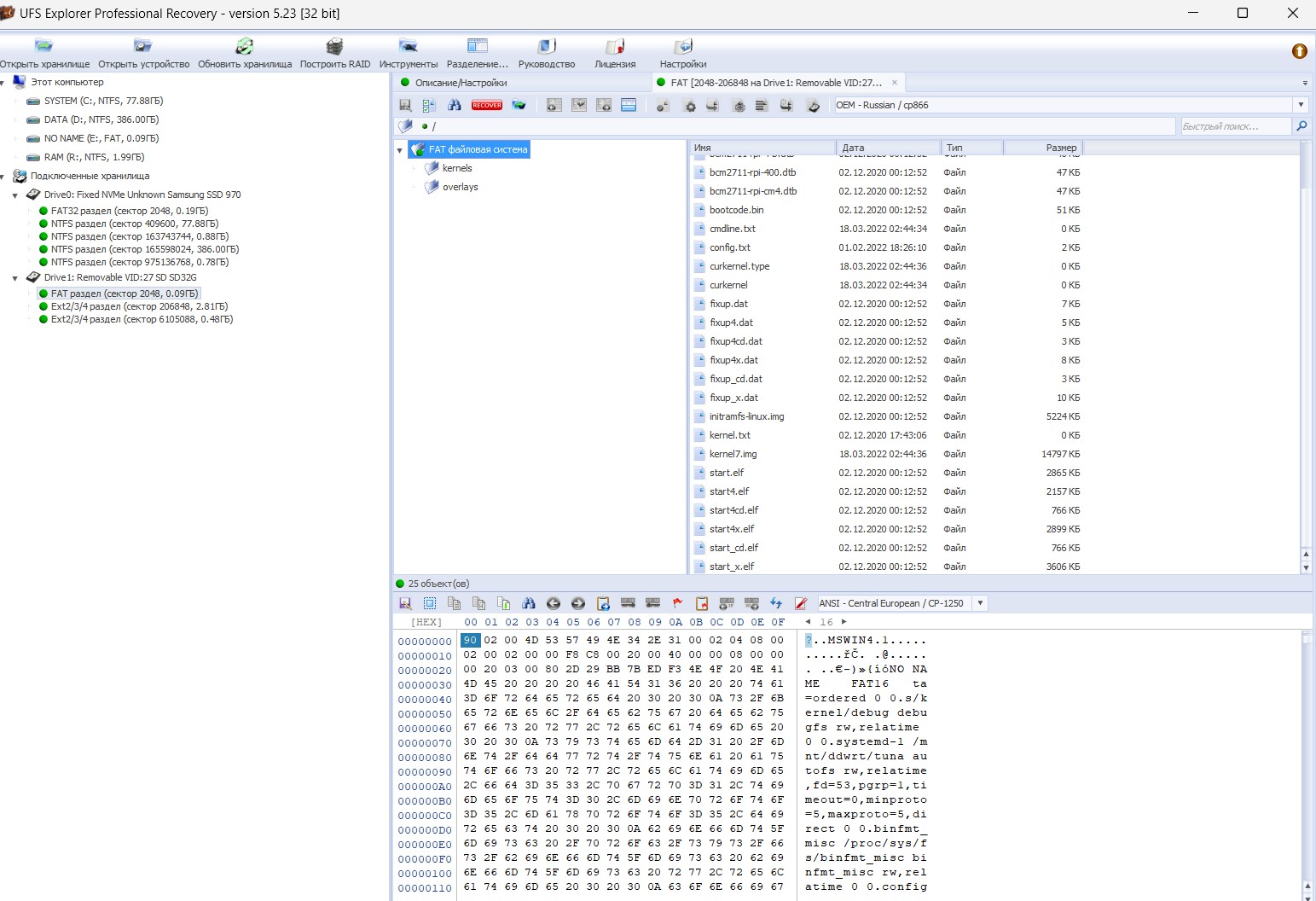Click the orange up-arrow update icon
Image resolution: width=1316 pixels, height=901 pixels.
pyautogui.click(x=1300, y=51)
